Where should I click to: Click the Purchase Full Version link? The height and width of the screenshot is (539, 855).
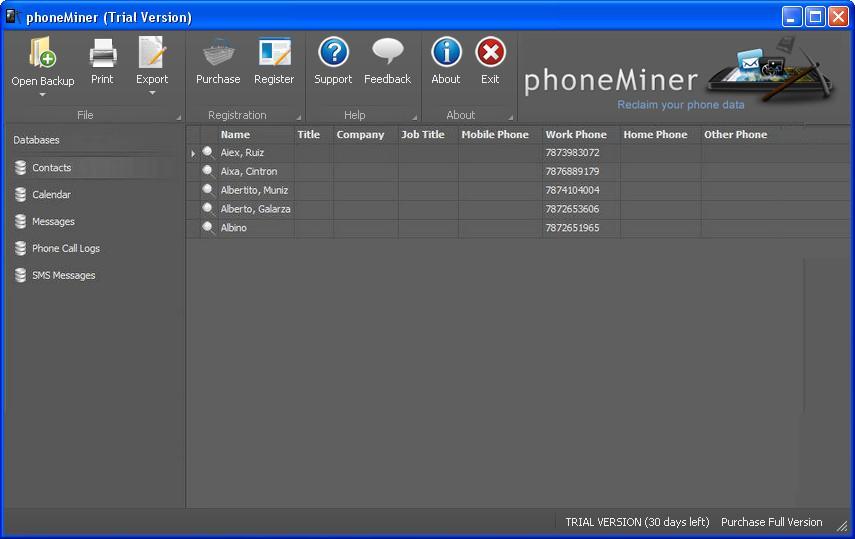click(x=772, y=523)
